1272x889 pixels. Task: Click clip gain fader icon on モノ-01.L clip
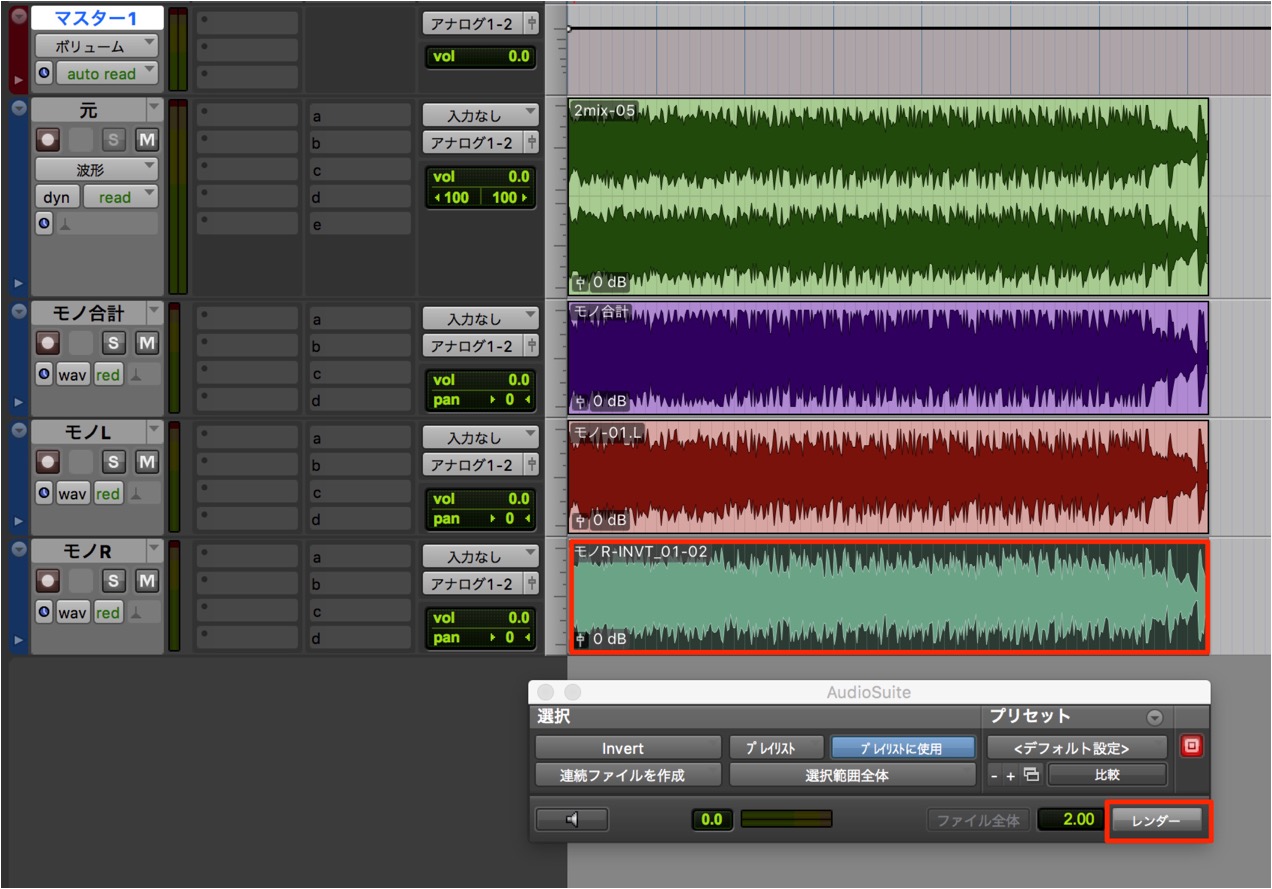tap(581, 520)
